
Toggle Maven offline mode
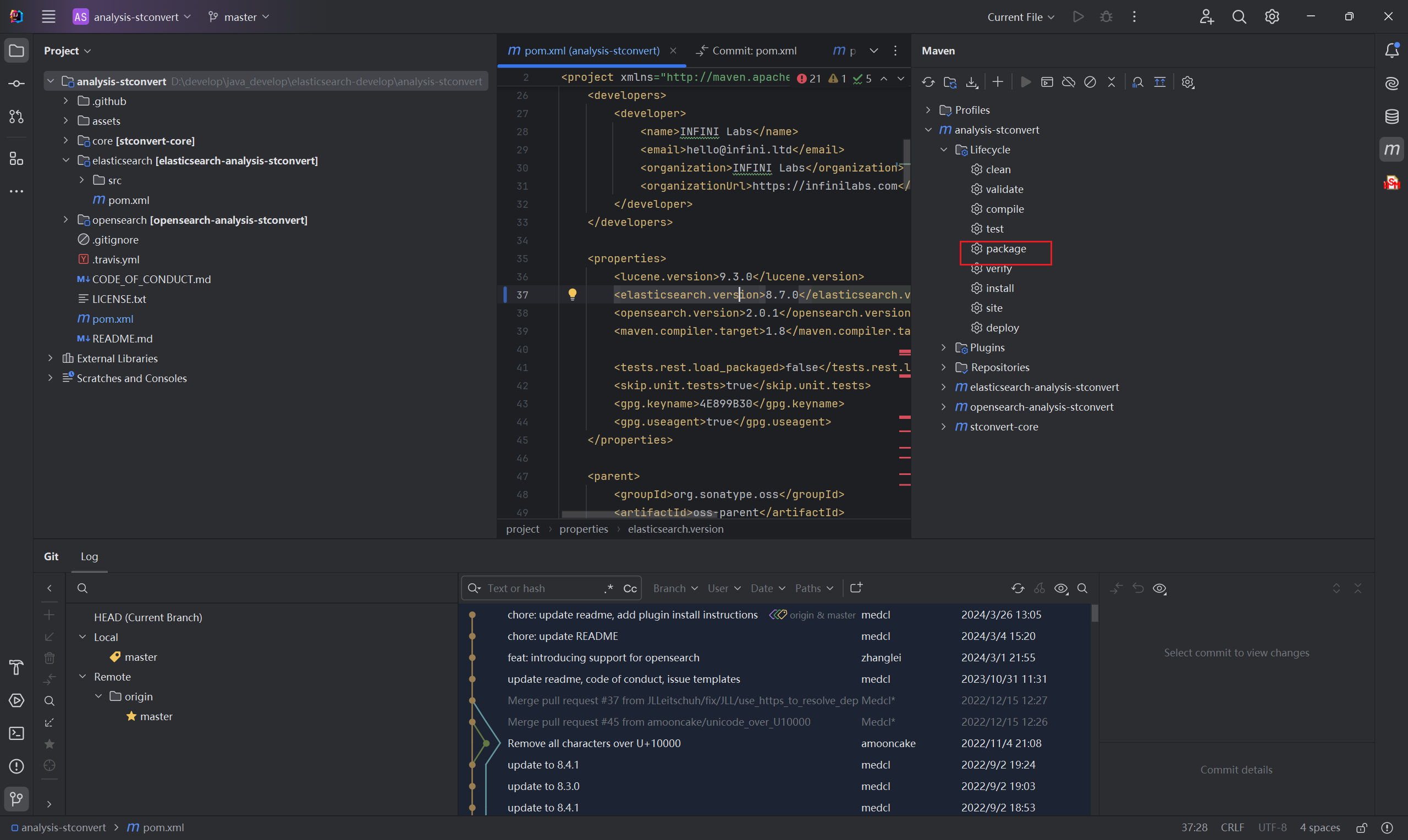1068,82
